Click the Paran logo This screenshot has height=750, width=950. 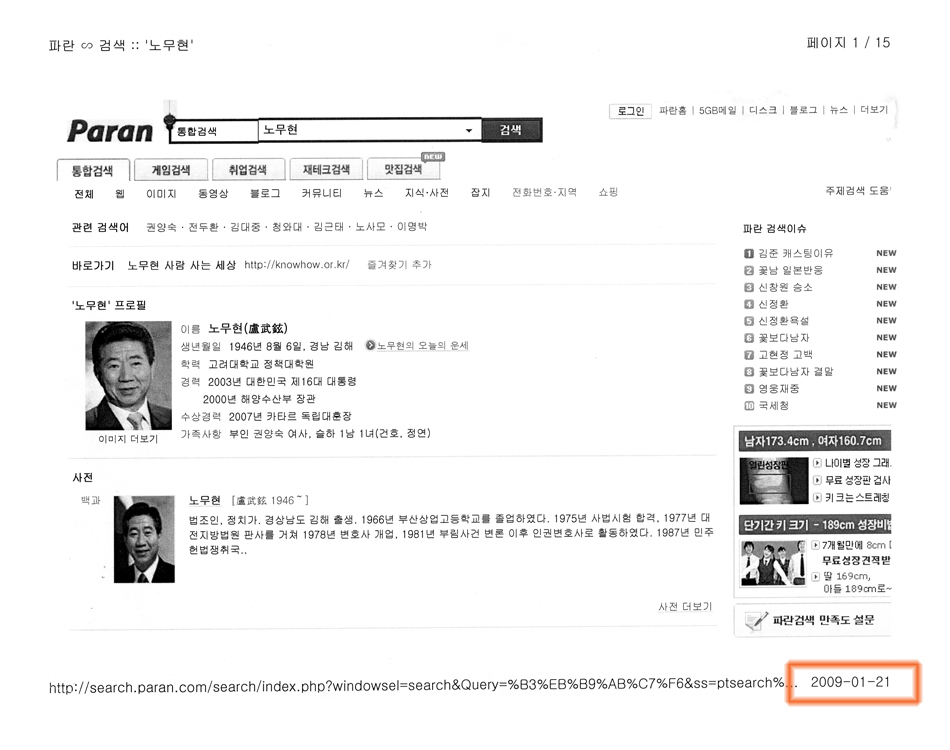110,131
